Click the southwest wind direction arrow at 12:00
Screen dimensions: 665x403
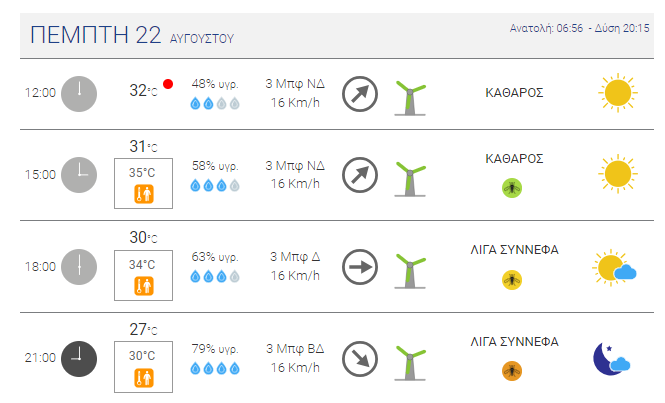[x=360, y=94]
